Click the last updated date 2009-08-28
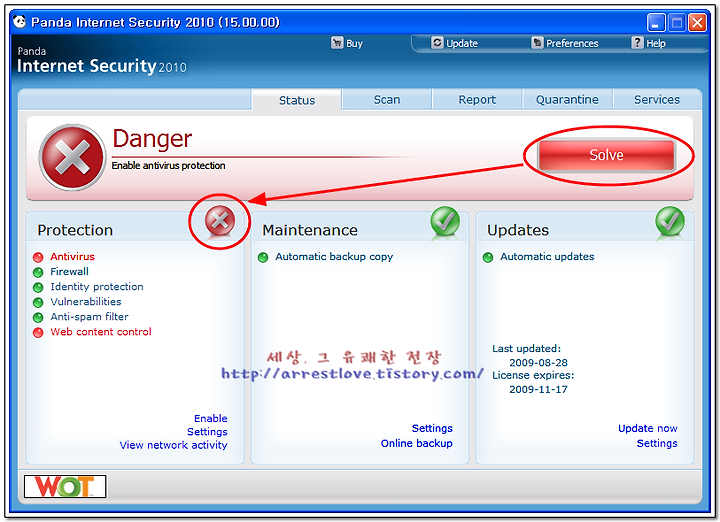Viewport: 720px width, 522px height. pyautogui.click(x=538, y=362)
